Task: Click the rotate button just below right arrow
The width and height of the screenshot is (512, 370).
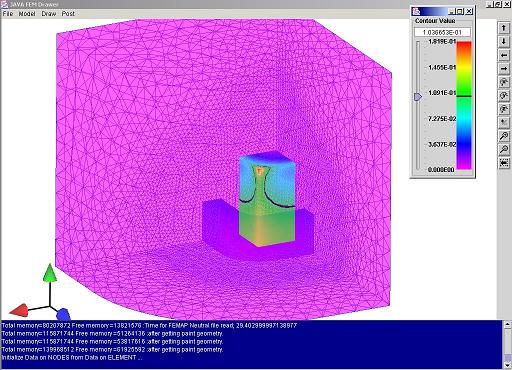Action: pyautogui.click(x=504, y=82)
